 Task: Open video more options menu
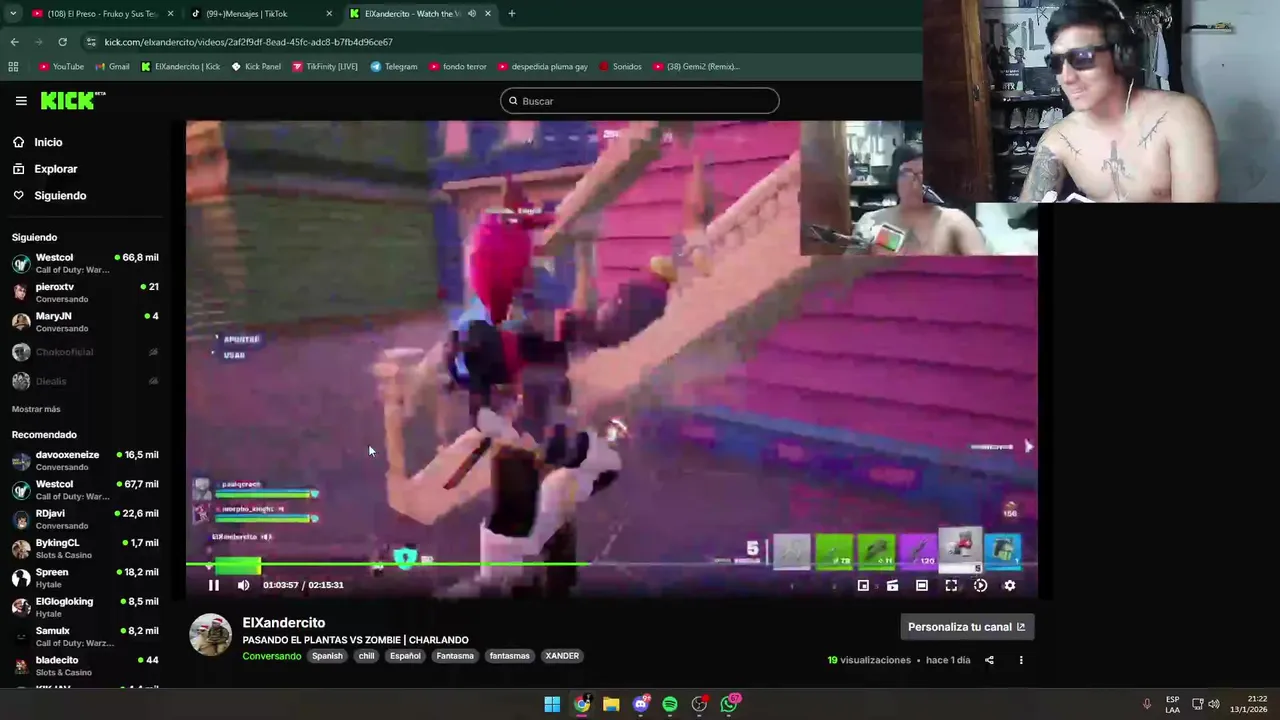[x=1021, y=660]
